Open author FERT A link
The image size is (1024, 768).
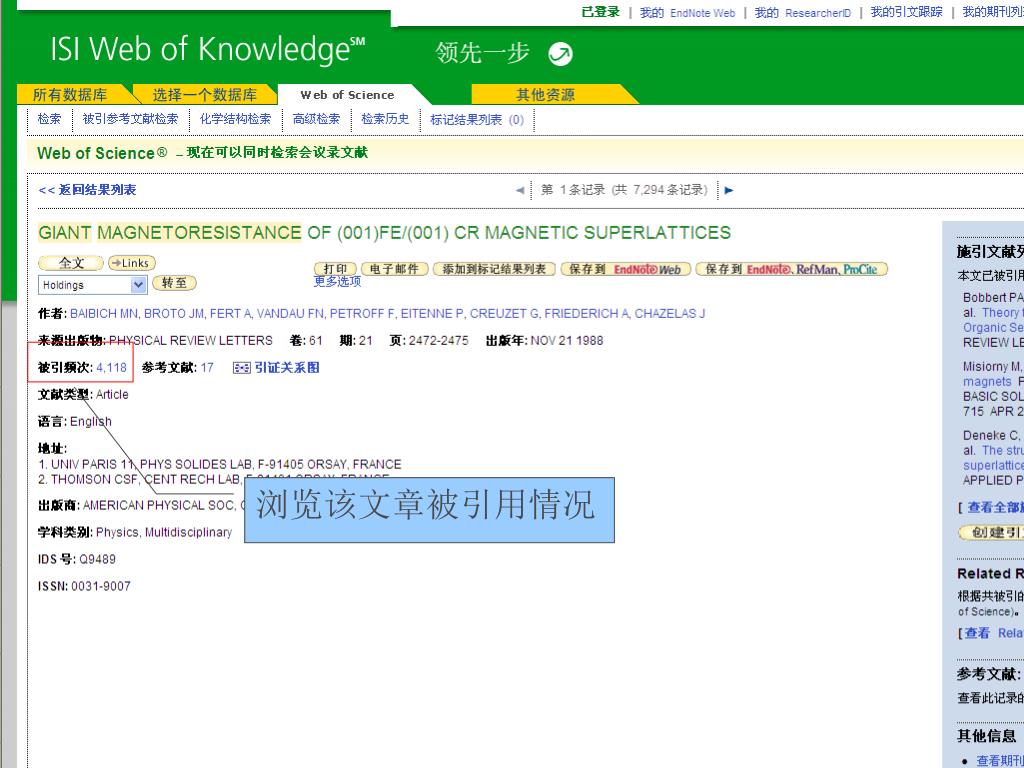(x=231, y=313)
